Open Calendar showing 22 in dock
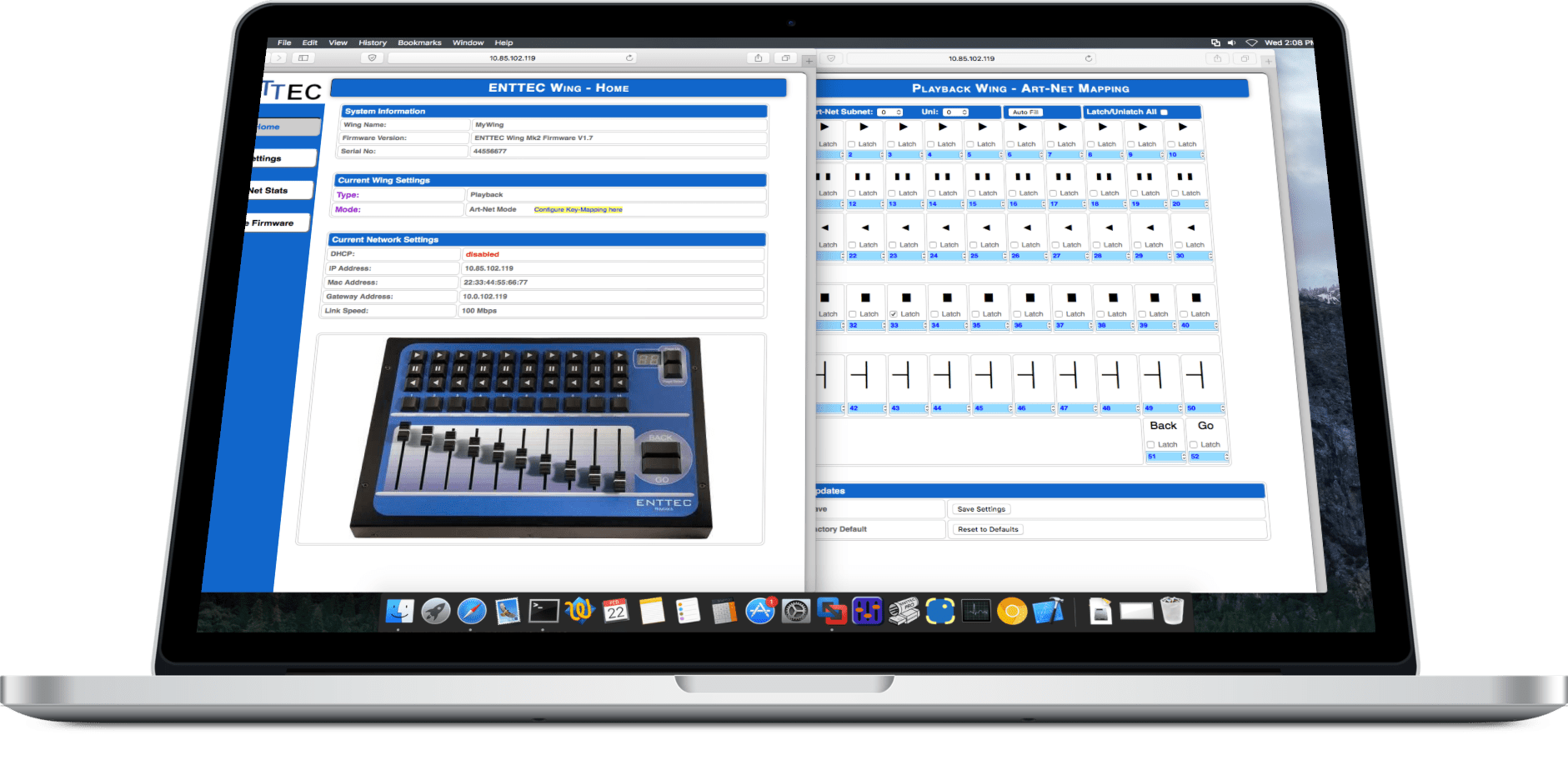Screen dimensions: 1568x765 [x=615, y=612]
